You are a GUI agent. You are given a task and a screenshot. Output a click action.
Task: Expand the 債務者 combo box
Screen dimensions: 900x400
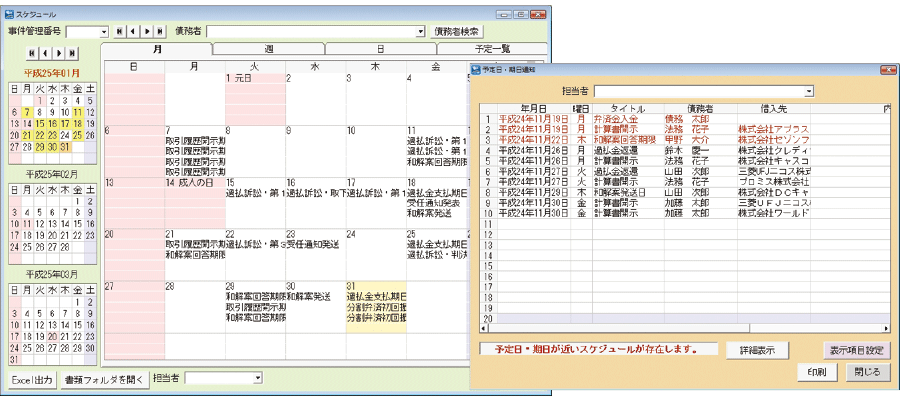click(421, 32)
